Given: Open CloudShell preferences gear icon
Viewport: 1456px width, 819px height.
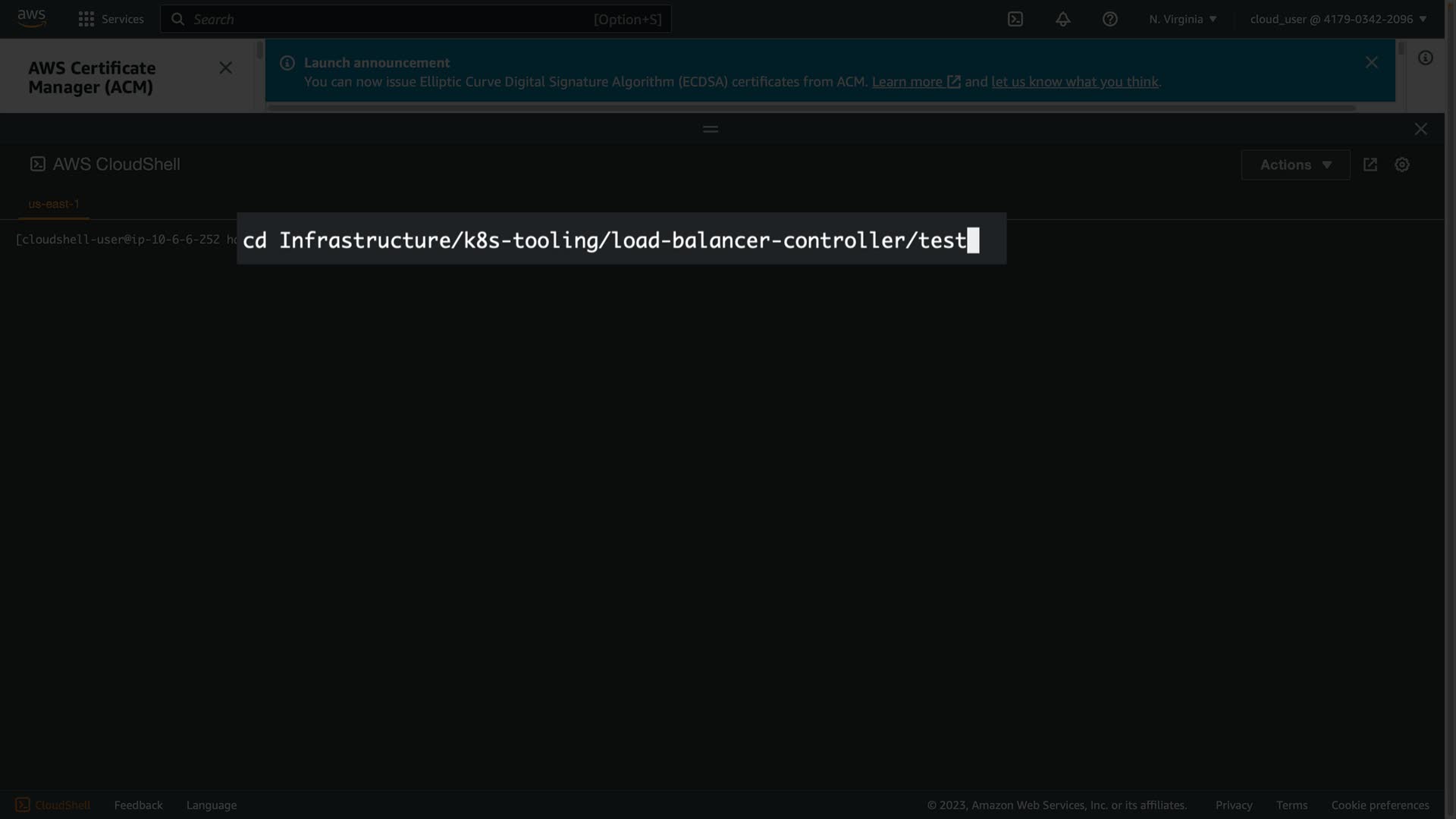Looking at the screenshot, I should [1401, 165].
